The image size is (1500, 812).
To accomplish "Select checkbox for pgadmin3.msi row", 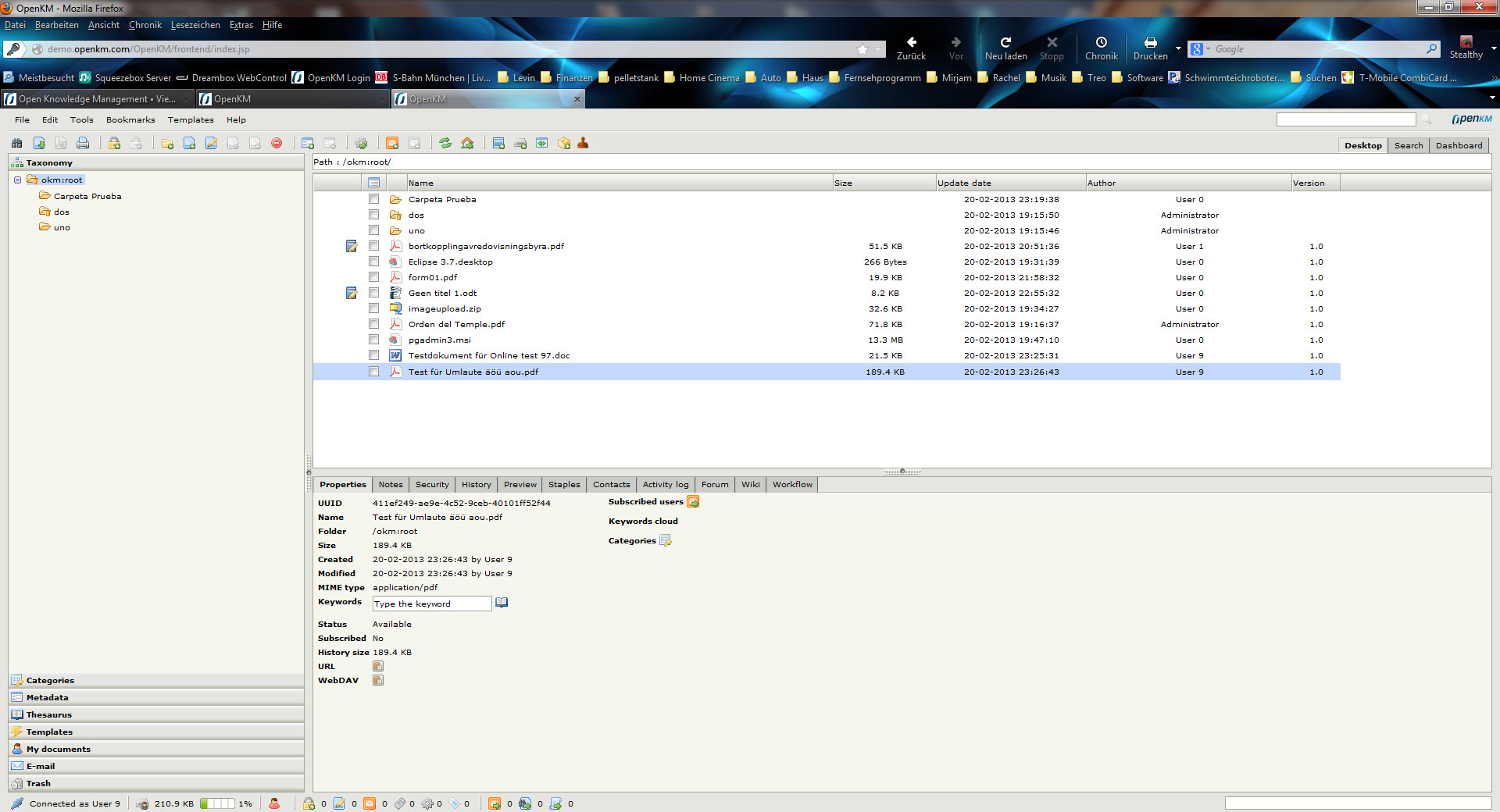I will (373, 340).
